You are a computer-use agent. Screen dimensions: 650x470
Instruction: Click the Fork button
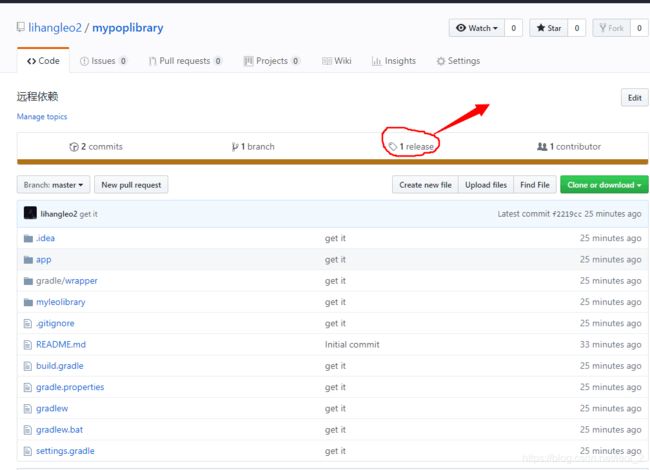611,28
